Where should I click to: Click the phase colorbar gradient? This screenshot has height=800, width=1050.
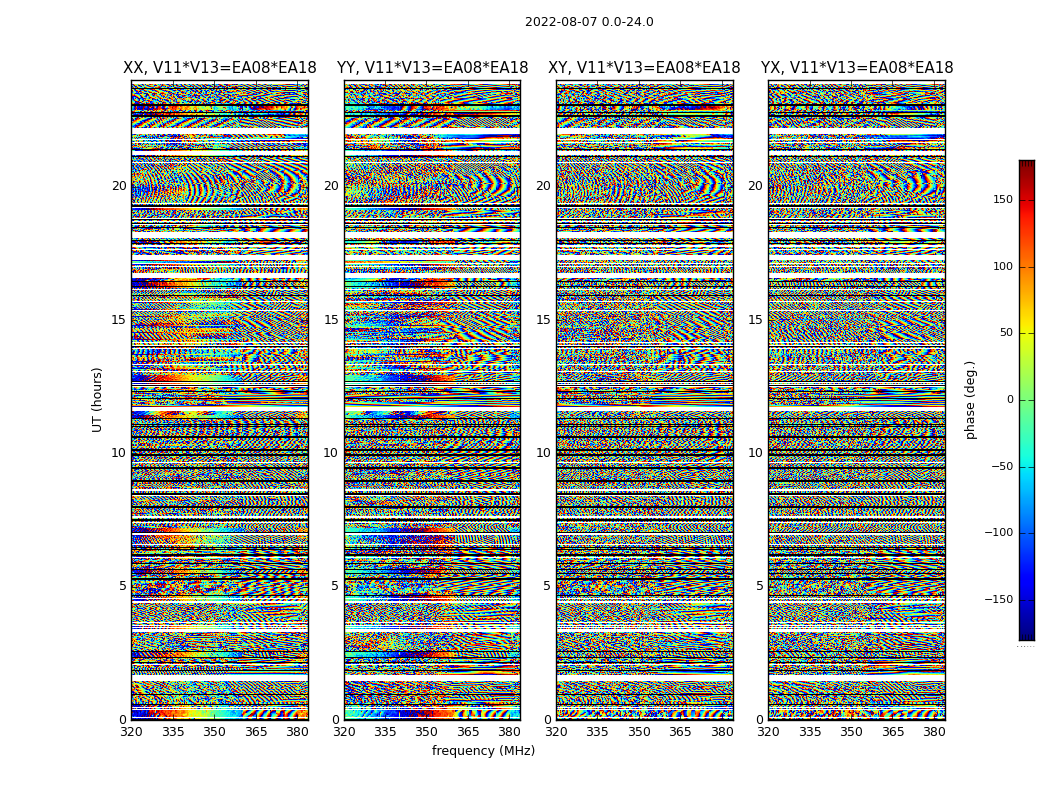[x=1027, y=400]
